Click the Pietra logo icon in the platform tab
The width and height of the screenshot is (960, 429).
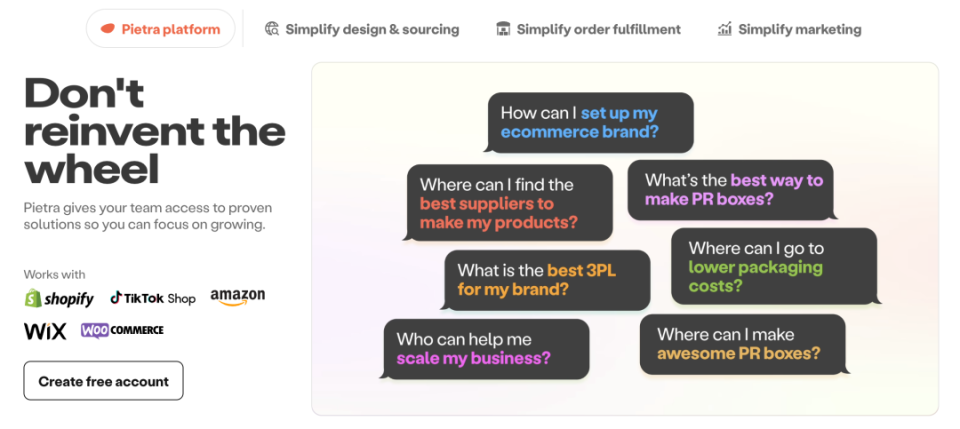point(108,29)
